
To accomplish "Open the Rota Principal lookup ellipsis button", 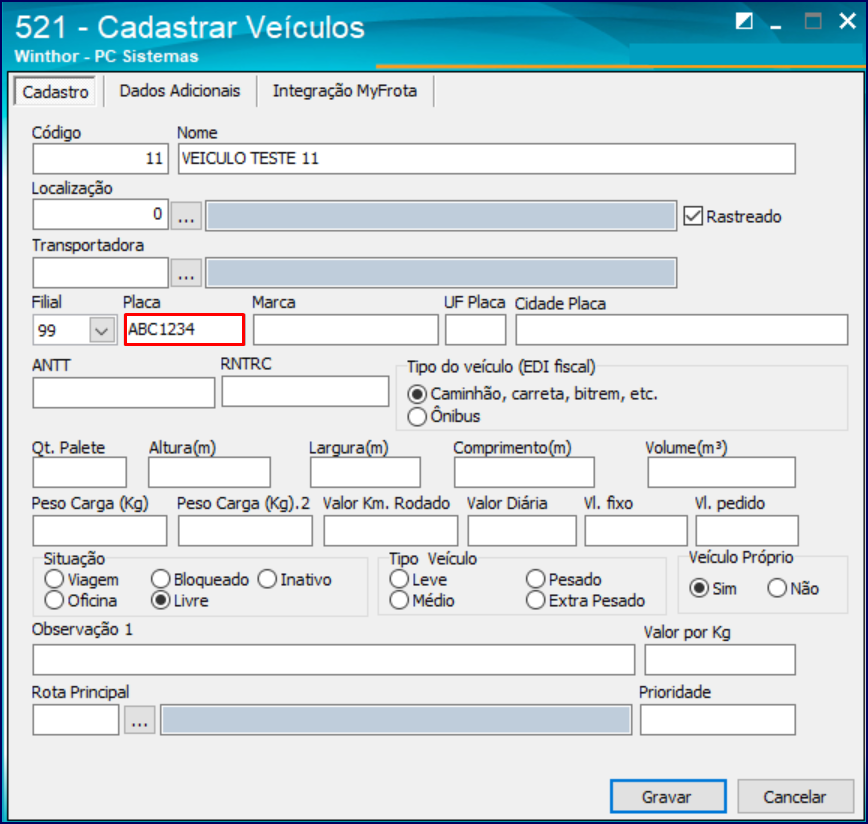I will [x=140, y=719].
